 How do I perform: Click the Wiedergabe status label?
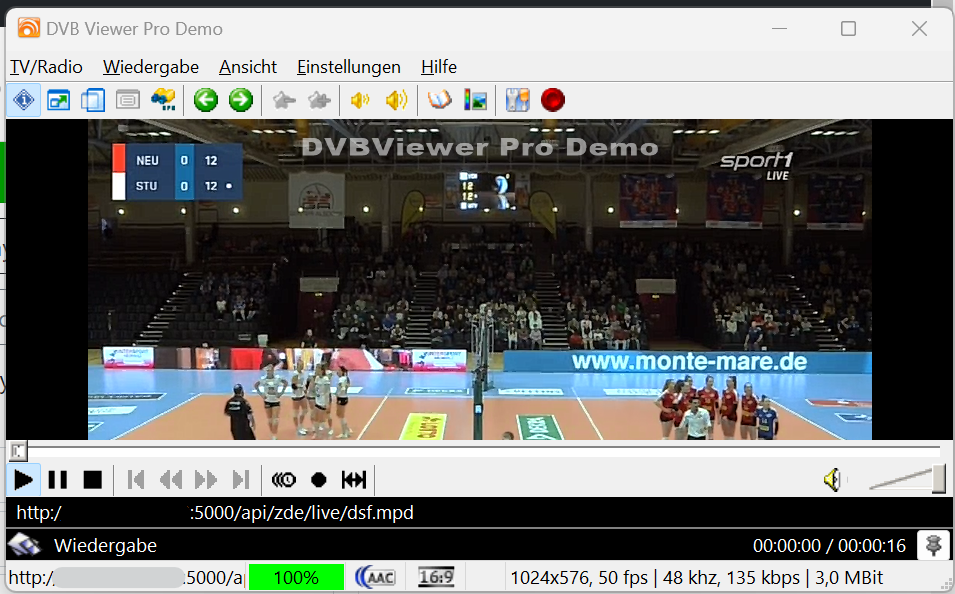pyautogui.click(x=105, y=545)
